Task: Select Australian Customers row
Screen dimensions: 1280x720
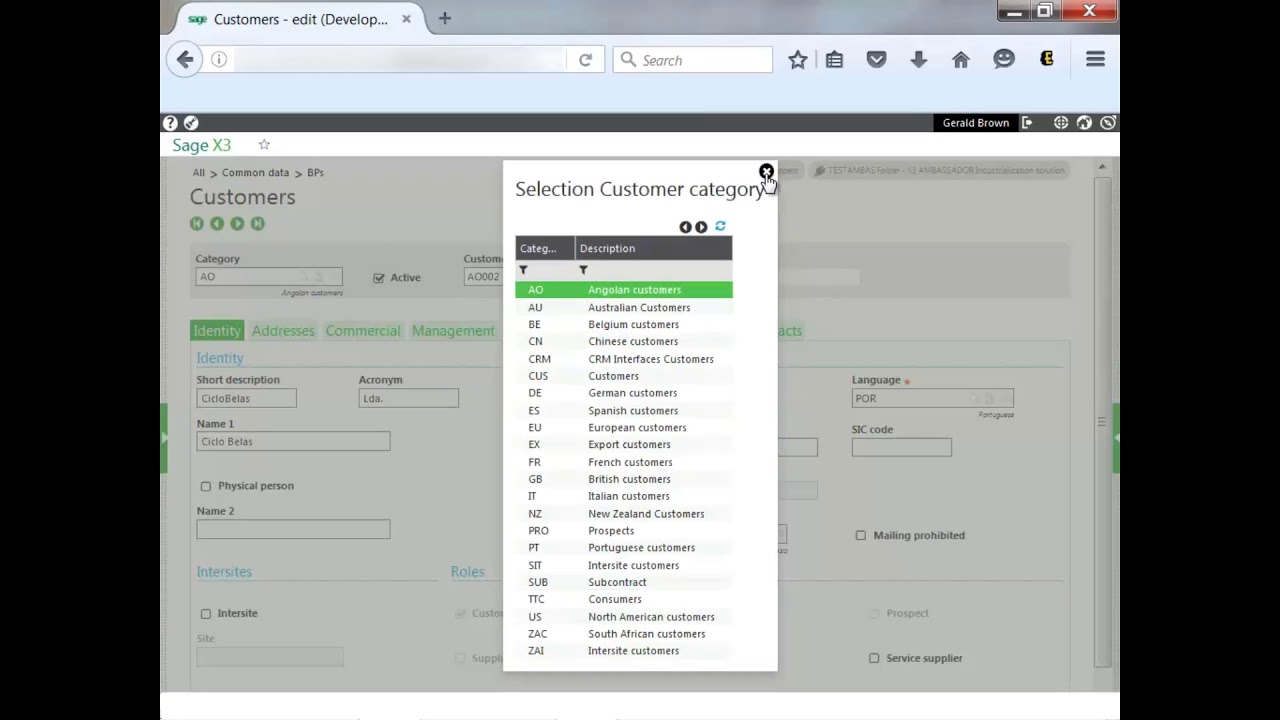Action: coord(624,308)
